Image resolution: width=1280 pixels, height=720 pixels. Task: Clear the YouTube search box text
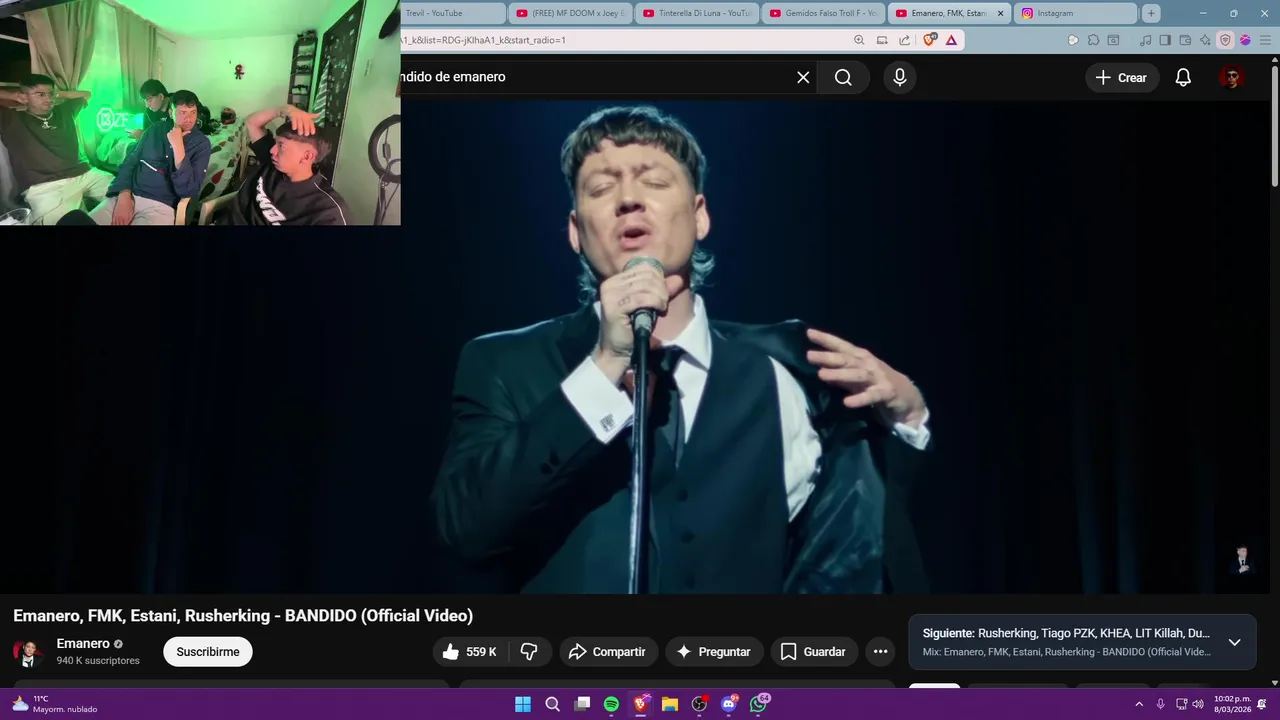(803, 77)
